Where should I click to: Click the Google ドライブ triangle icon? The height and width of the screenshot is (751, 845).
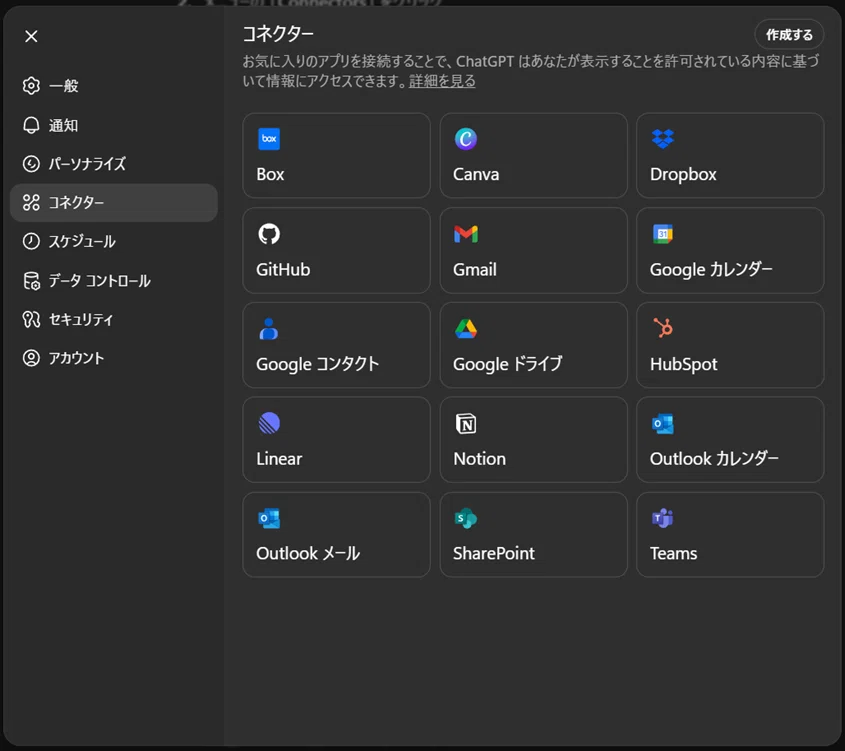[466, 329]
